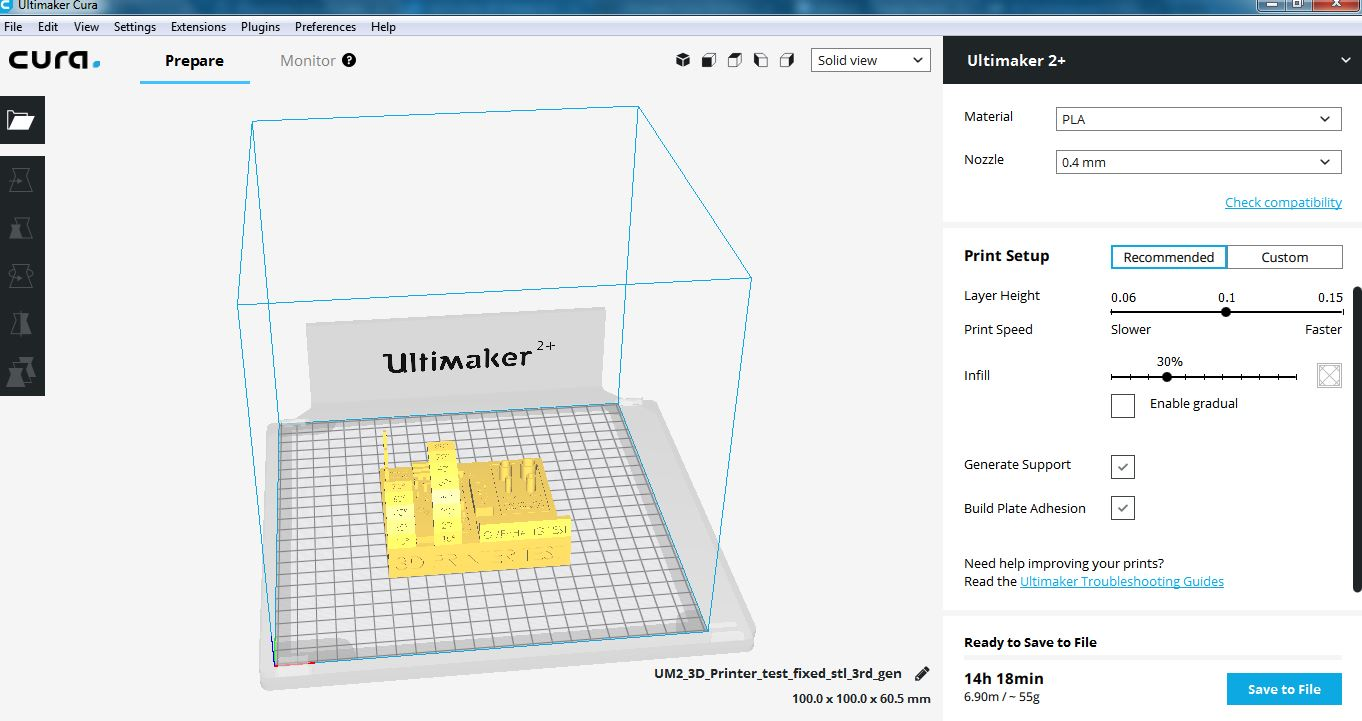Switch camera to left side view icon
Image resolution: width=1362 pixels, height=721 pixels.
[761, 60]
